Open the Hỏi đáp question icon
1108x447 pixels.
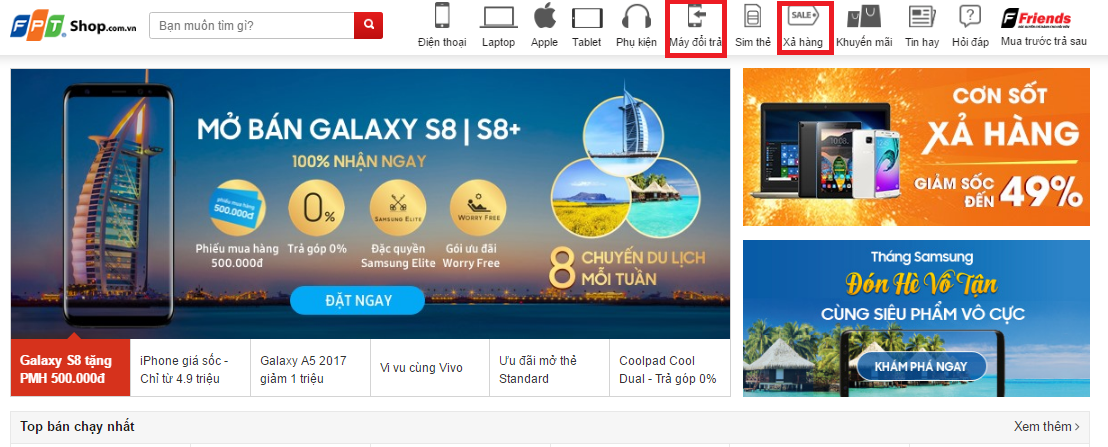(x=970, y=17)
